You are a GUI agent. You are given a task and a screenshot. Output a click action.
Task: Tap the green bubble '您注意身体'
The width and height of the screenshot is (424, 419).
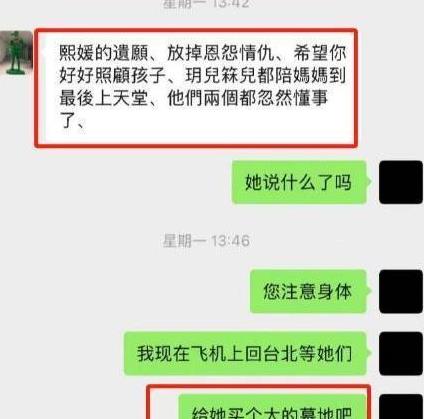(x=308, y=292)
